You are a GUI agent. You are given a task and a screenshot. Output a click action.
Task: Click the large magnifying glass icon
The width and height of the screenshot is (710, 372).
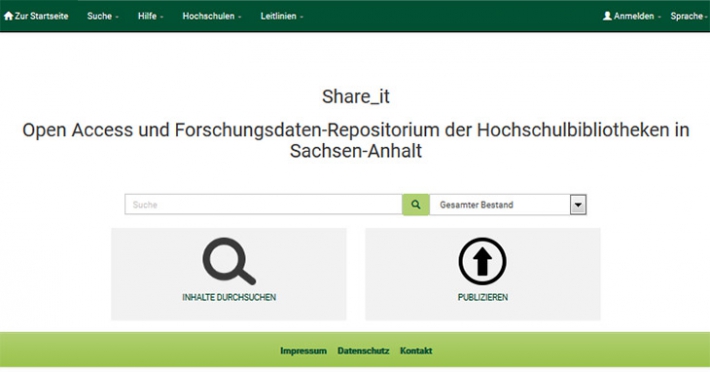coord(229,261)
